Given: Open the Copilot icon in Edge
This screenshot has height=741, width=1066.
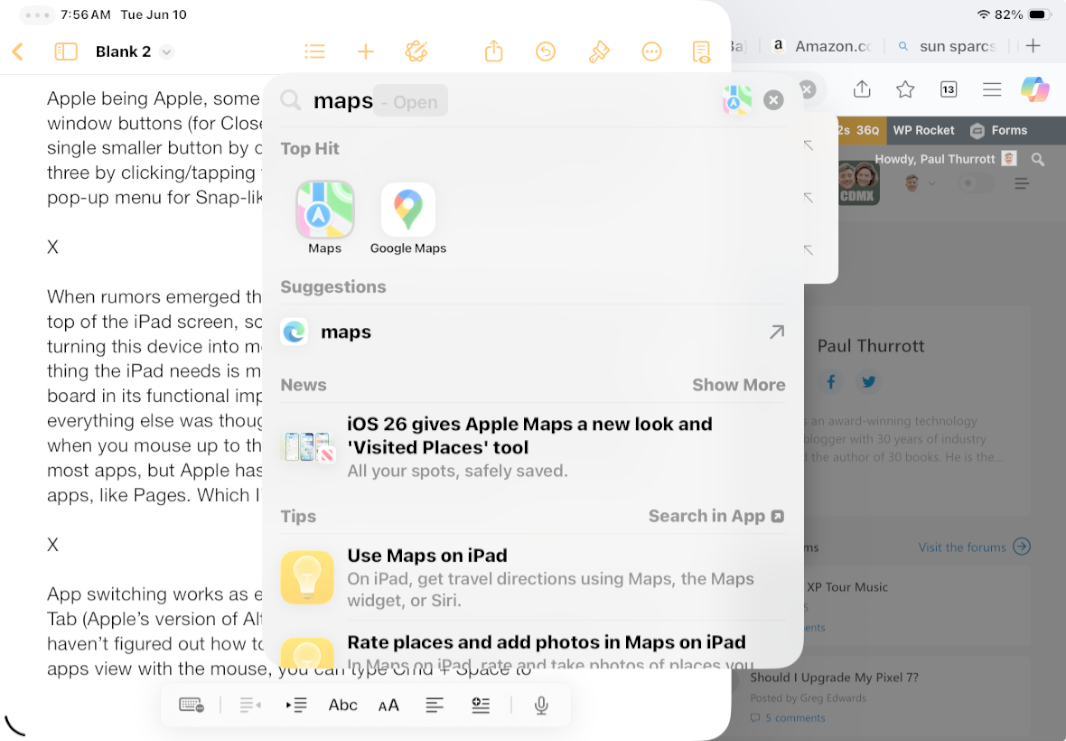Looking at the screenshot, I should pyautogui.click(x=1034, y=90).
